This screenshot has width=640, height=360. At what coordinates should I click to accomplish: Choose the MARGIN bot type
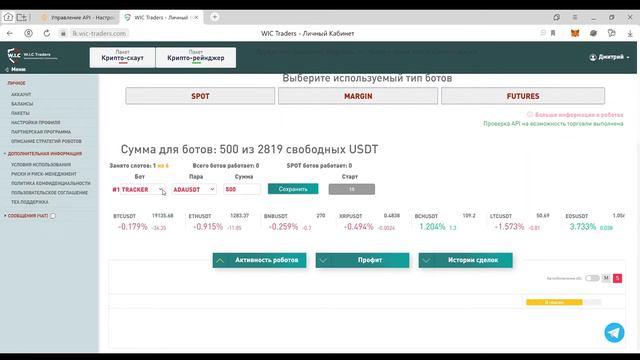pos(358,96)
